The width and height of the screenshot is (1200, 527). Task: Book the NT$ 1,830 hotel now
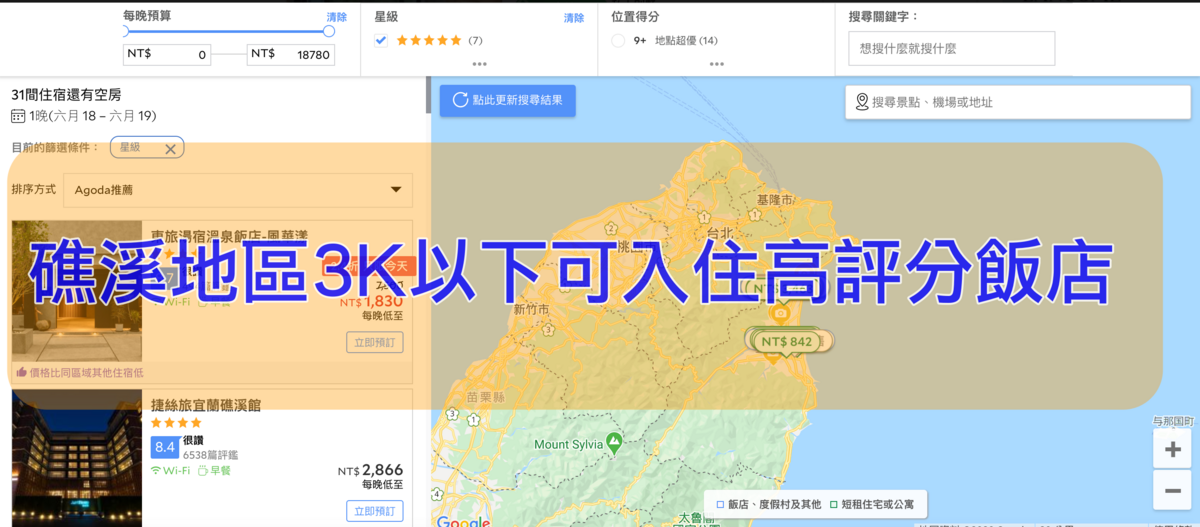point(375,343)
